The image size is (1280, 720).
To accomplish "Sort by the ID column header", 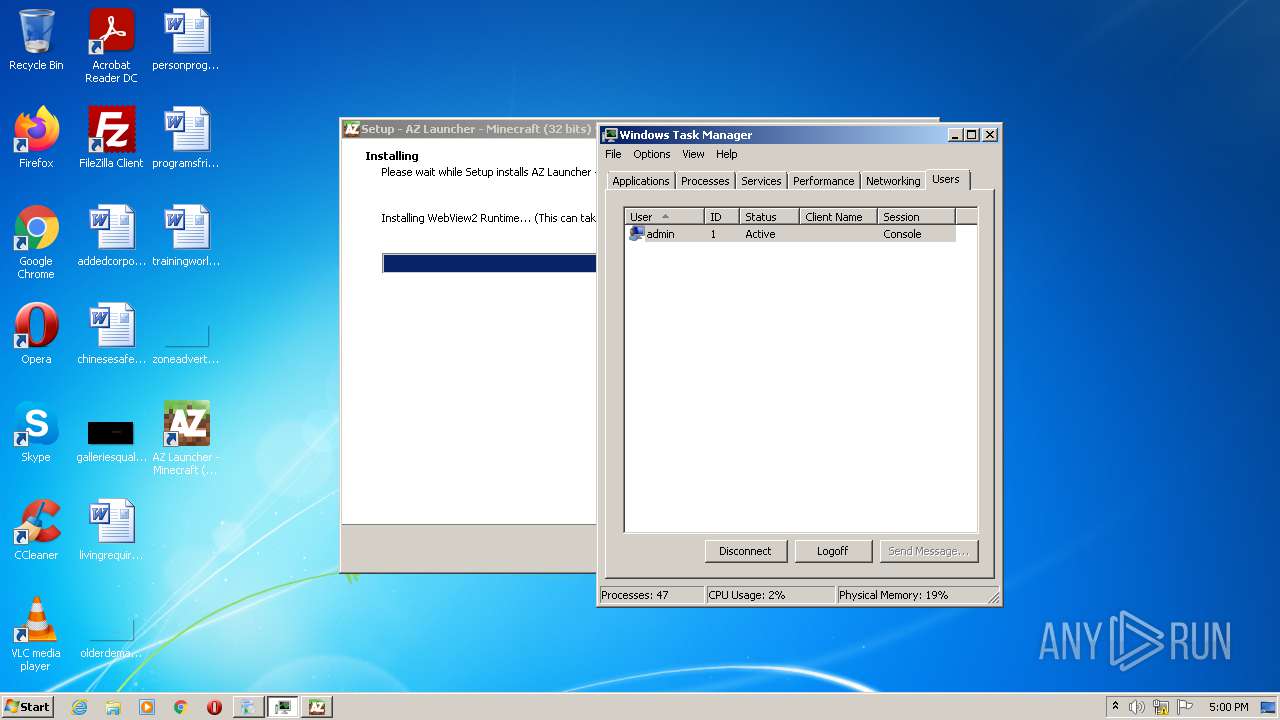I will [722, 217].
